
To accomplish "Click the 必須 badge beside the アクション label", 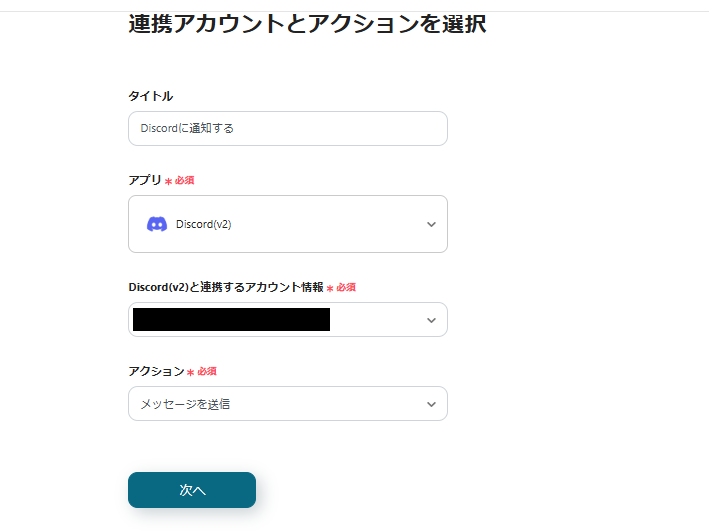I will 207,371.
